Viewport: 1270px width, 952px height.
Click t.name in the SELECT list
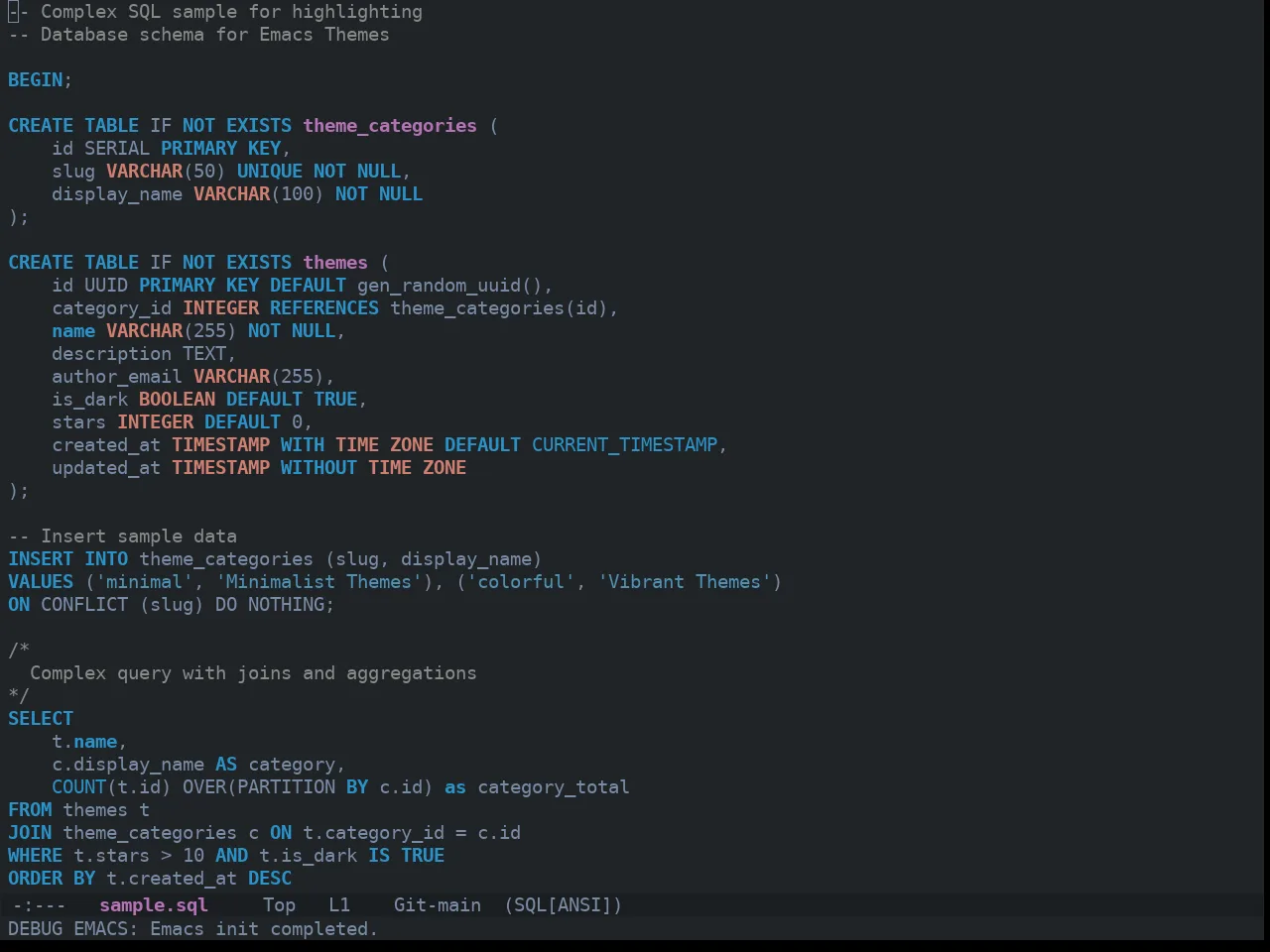[84, 741]
